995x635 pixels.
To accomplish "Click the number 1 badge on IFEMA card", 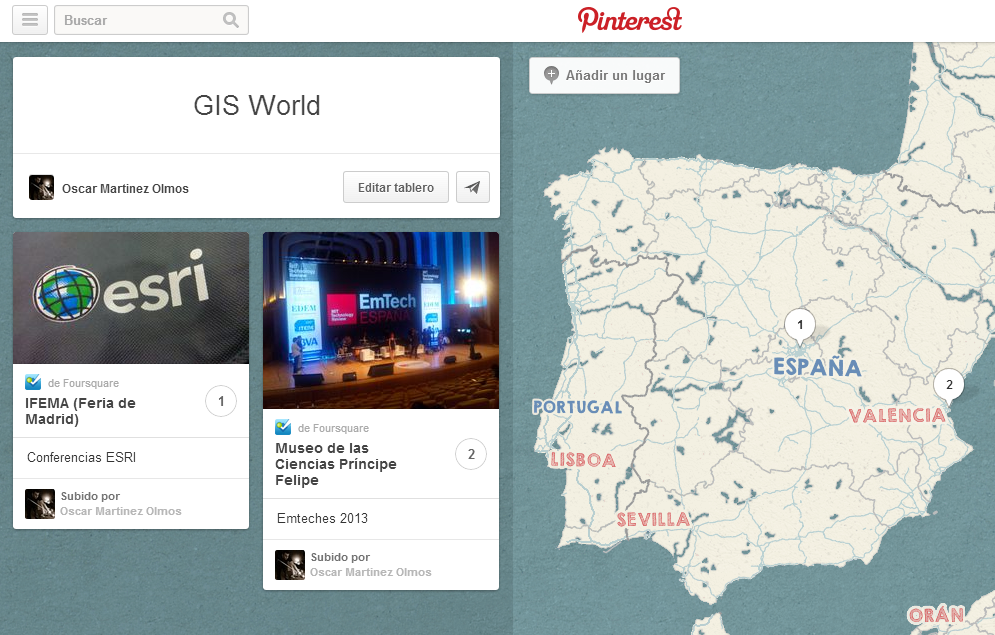I will click(x=221, y=402).
